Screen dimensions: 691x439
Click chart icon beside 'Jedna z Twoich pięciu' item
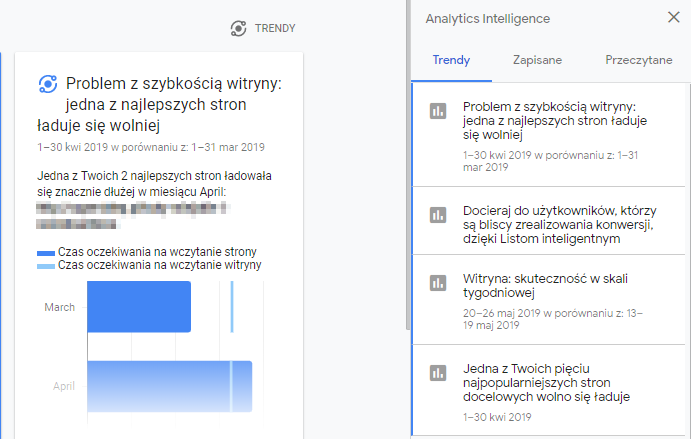coord(438,373)
